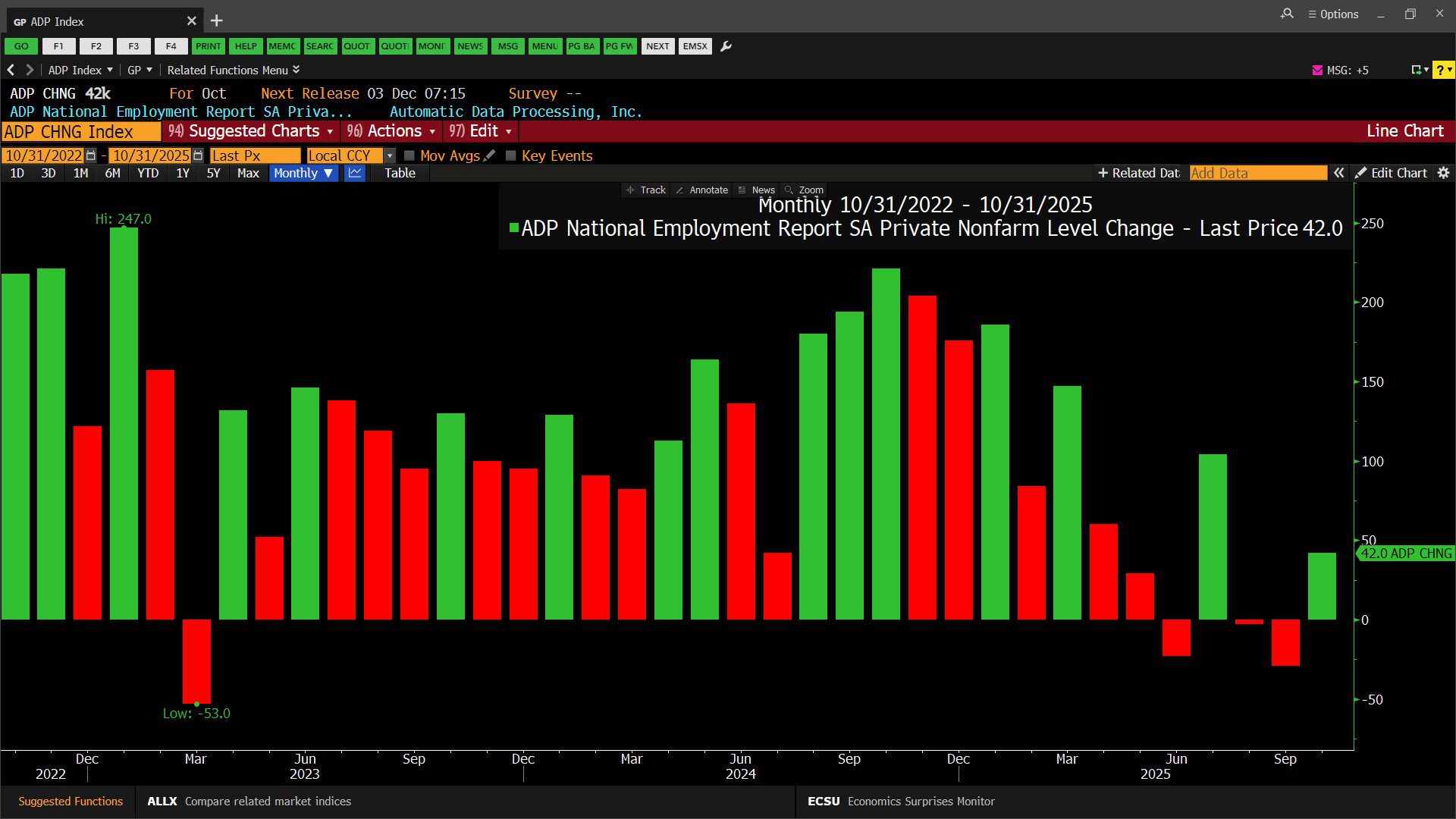
Task: Select the 5Y time range button
Action: pyautogui.click(x=213, y=173)
